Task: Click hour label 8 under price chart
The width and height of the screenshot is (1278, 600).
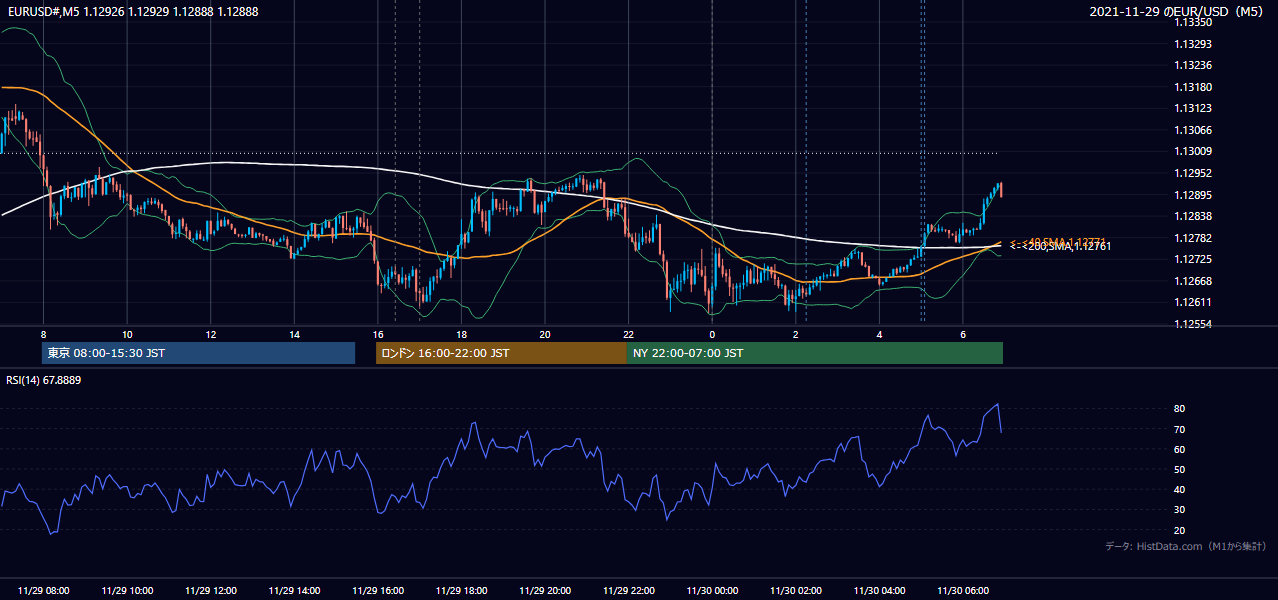Action: tap(43, 334)
